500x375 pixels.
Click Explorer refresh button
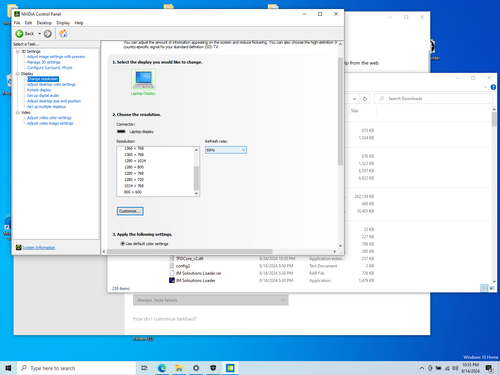[x=365, y=99]
